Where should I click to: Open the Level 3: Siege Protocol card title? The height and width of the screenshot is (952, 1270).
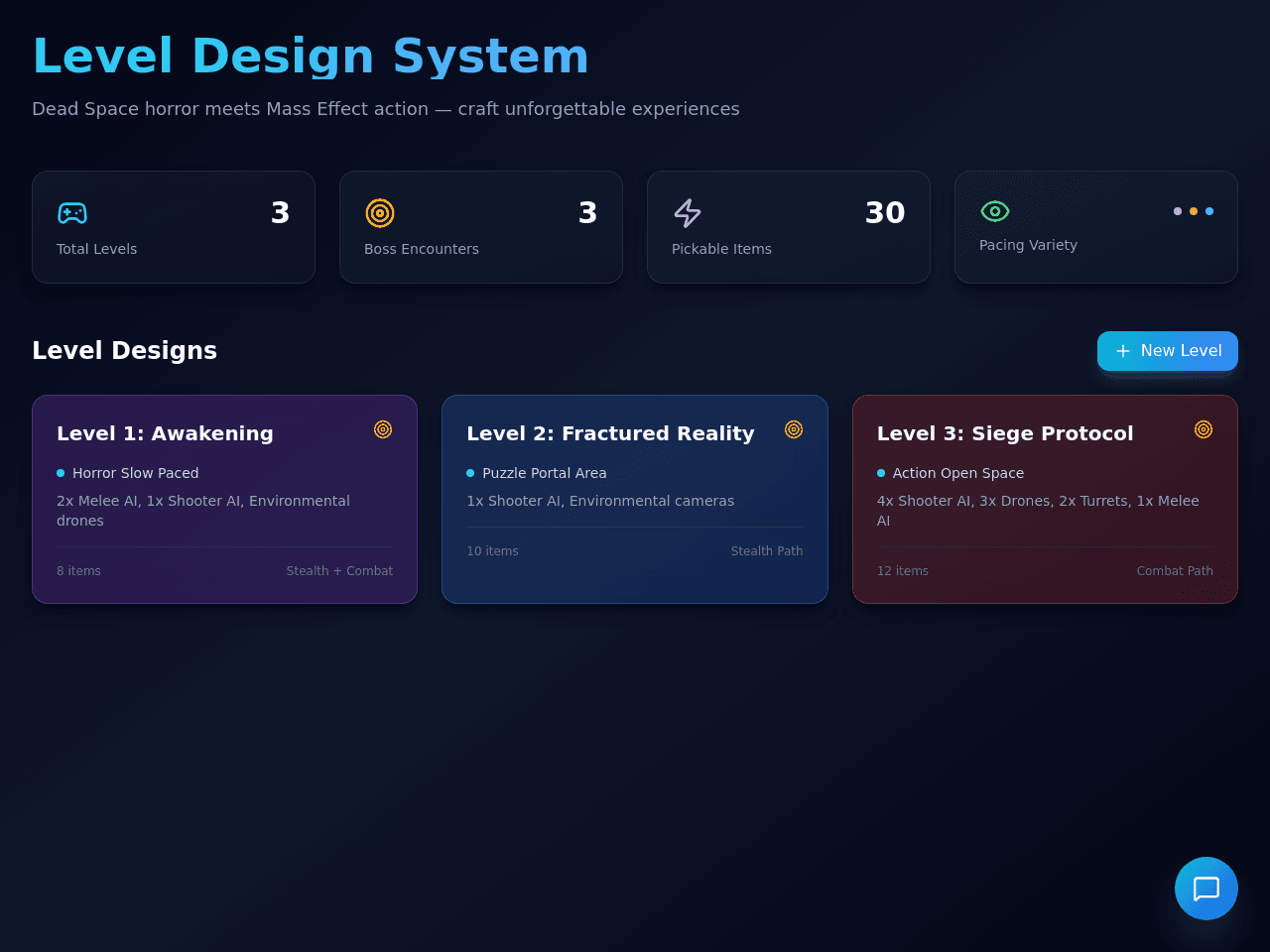pyautogui.click(x=1005, y=433)
